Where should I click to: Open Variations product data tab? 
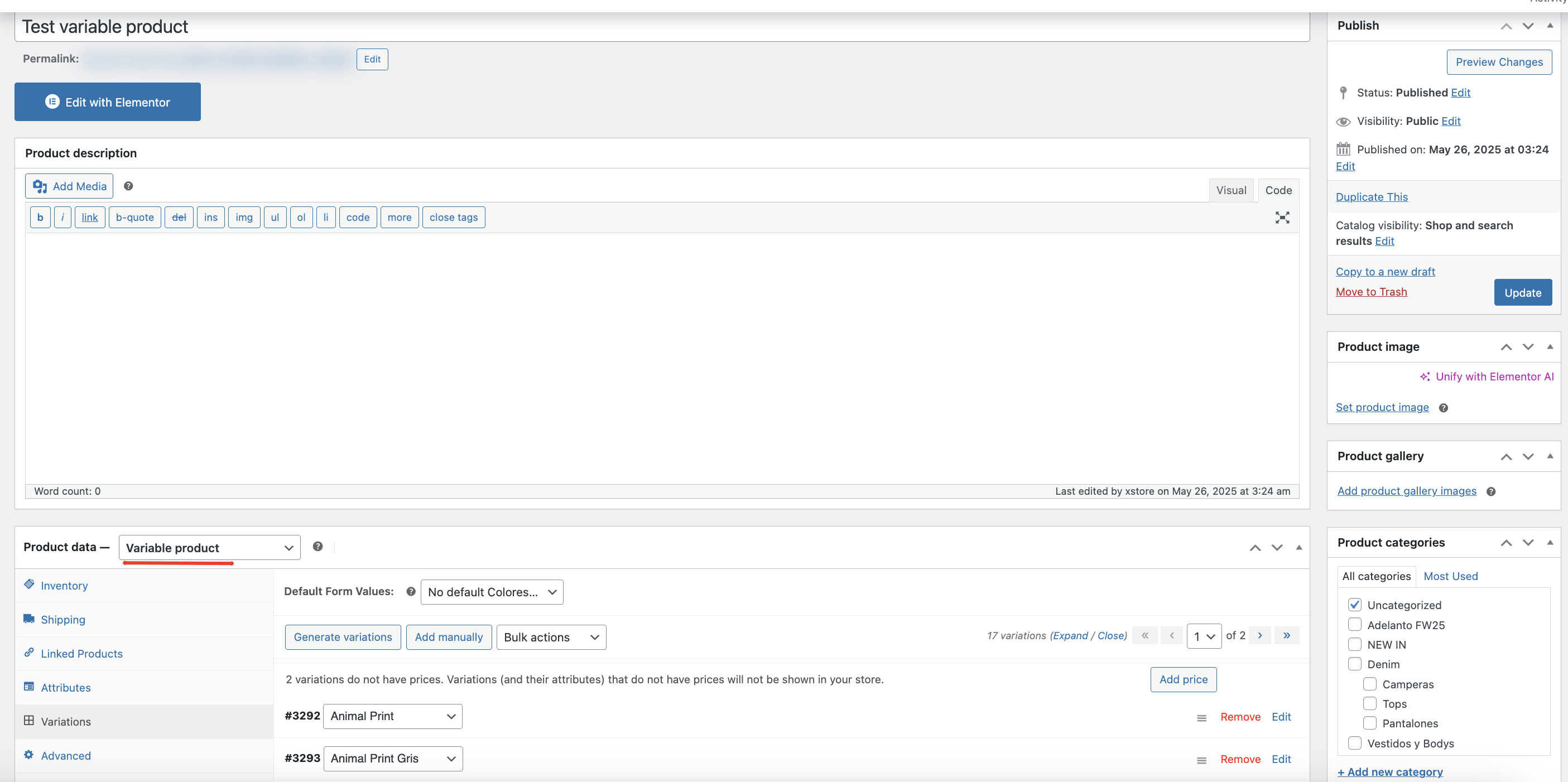[x=66, y=722]
